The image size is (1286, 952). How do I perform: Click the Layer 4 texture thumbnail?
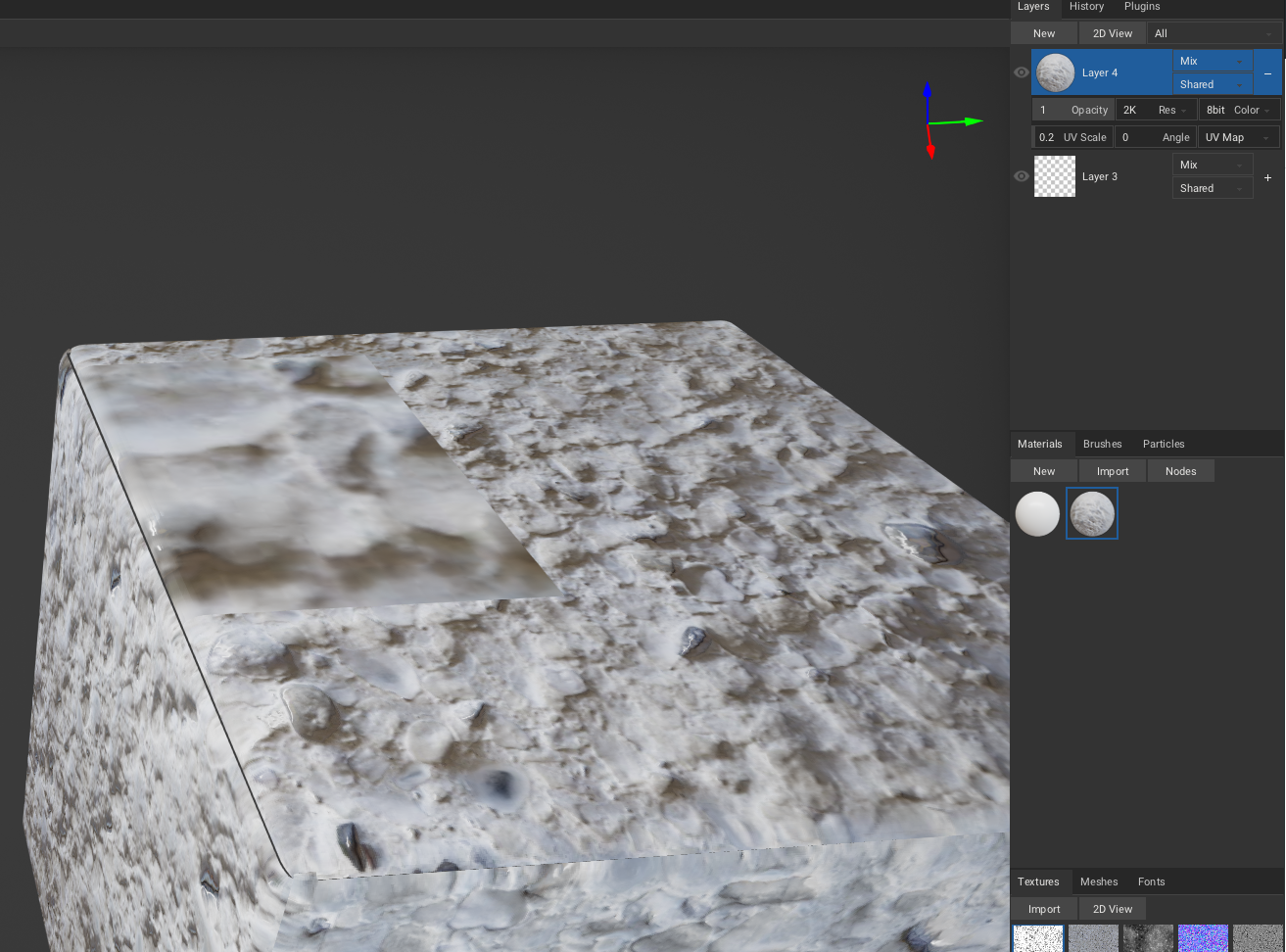tap(1054, 71)
